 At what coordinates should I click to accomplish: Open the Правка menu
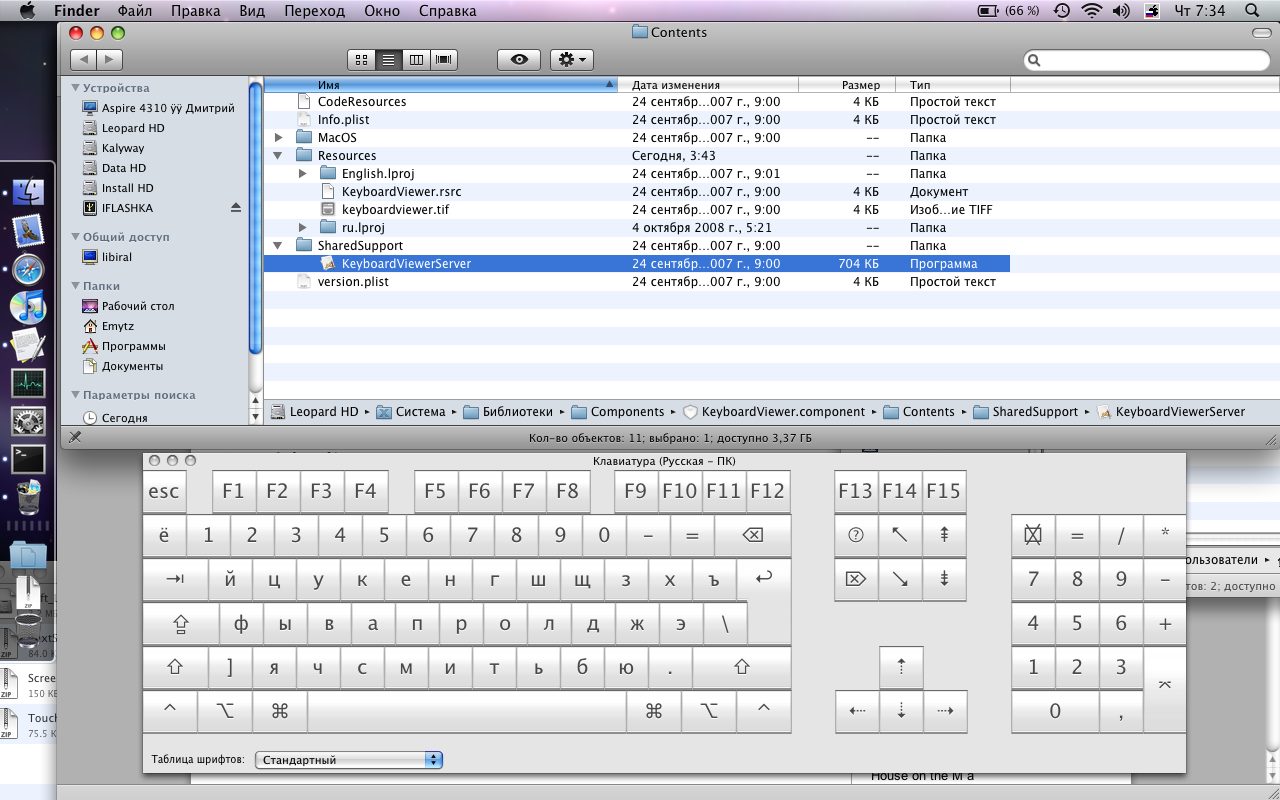point(196,11)
